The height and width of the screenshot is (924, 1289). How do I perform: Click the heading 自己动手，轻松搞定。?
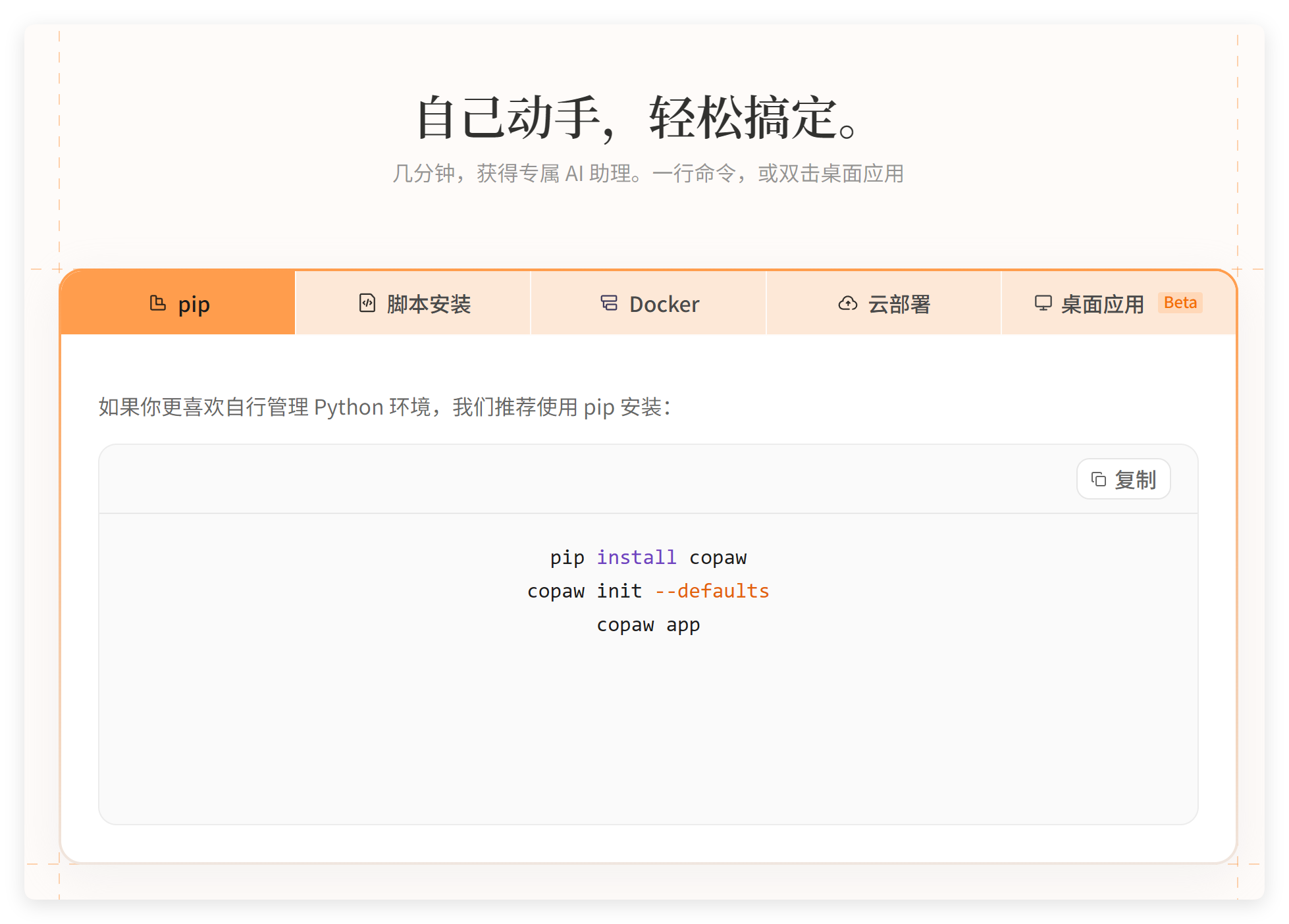pos(636,118)
